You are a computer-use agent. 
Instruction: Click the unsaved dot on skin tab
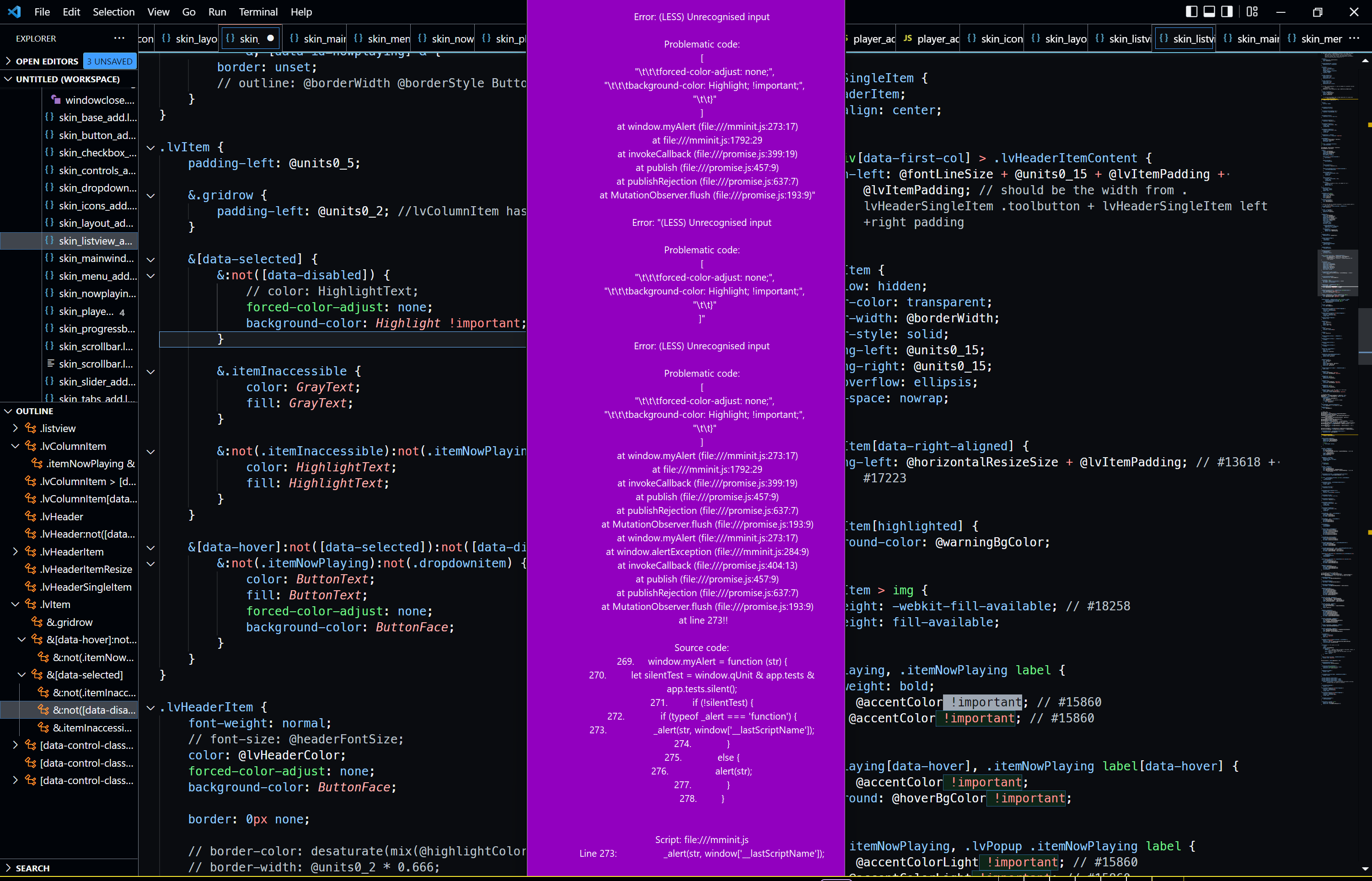click(x=271, y=38)
